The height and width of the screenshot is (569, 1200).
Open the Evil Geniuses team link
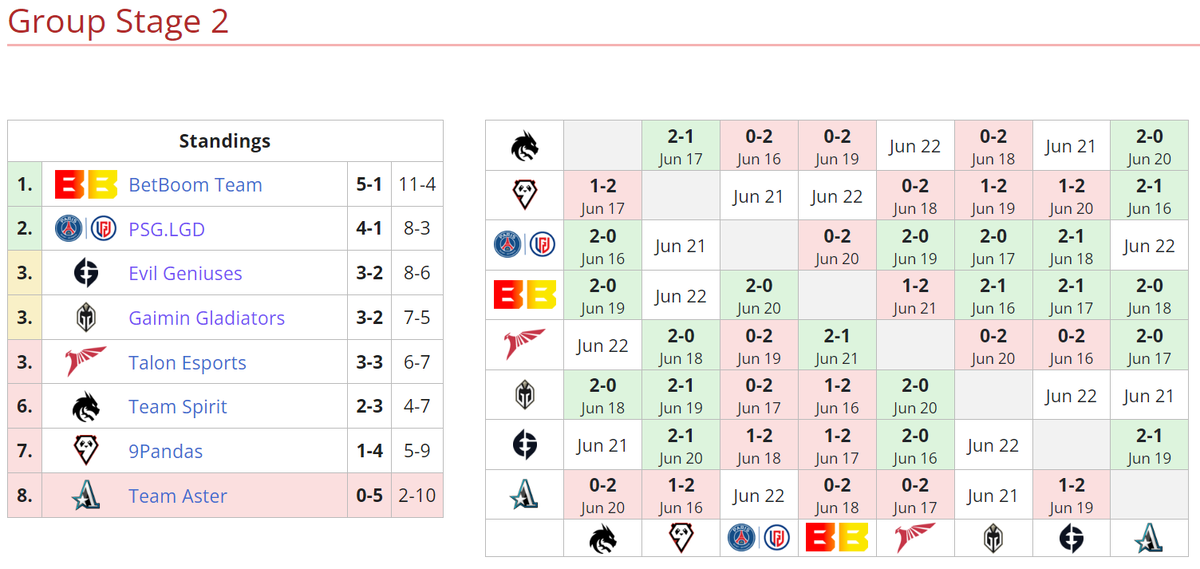(x=185, y=273)
